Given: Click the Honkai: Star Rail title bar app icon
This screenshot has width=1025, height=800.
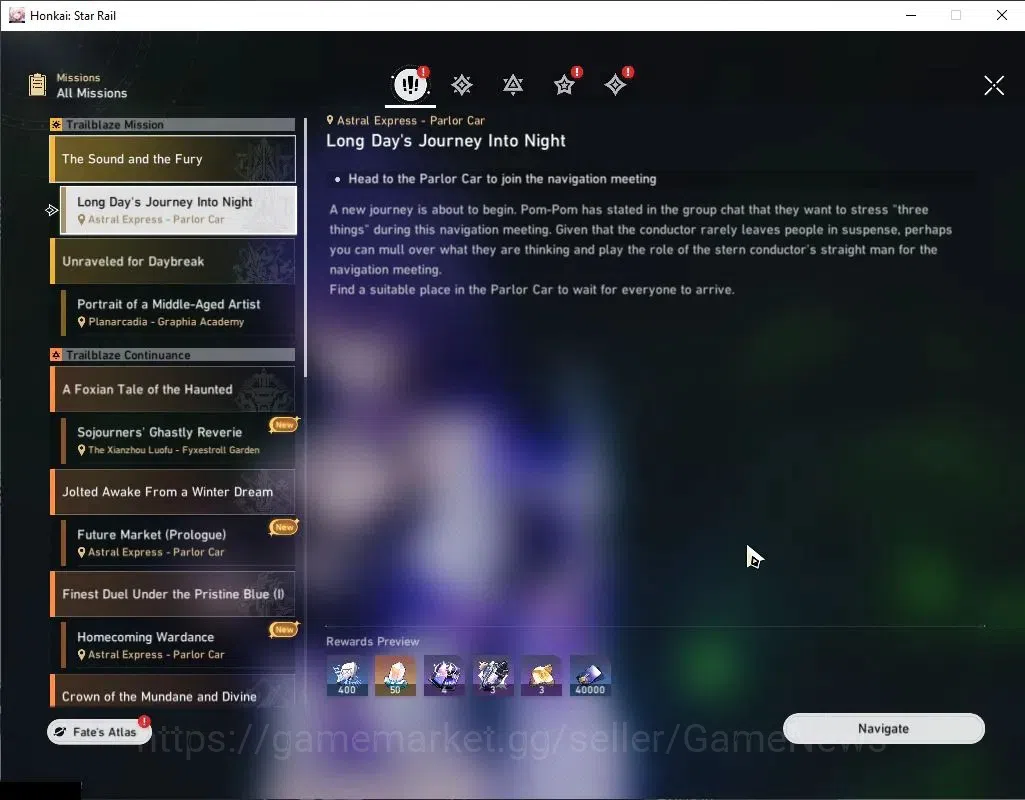Looking at the screenshot, I should coord(16,15).
